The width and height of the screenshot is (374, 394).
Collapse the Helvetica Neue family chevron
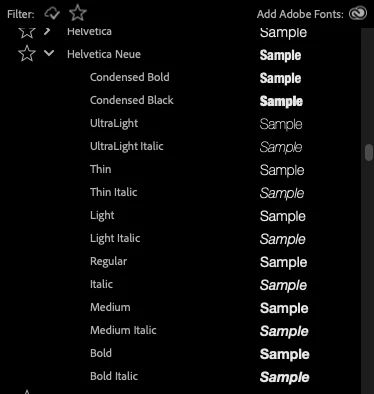[x=49, y=53]
